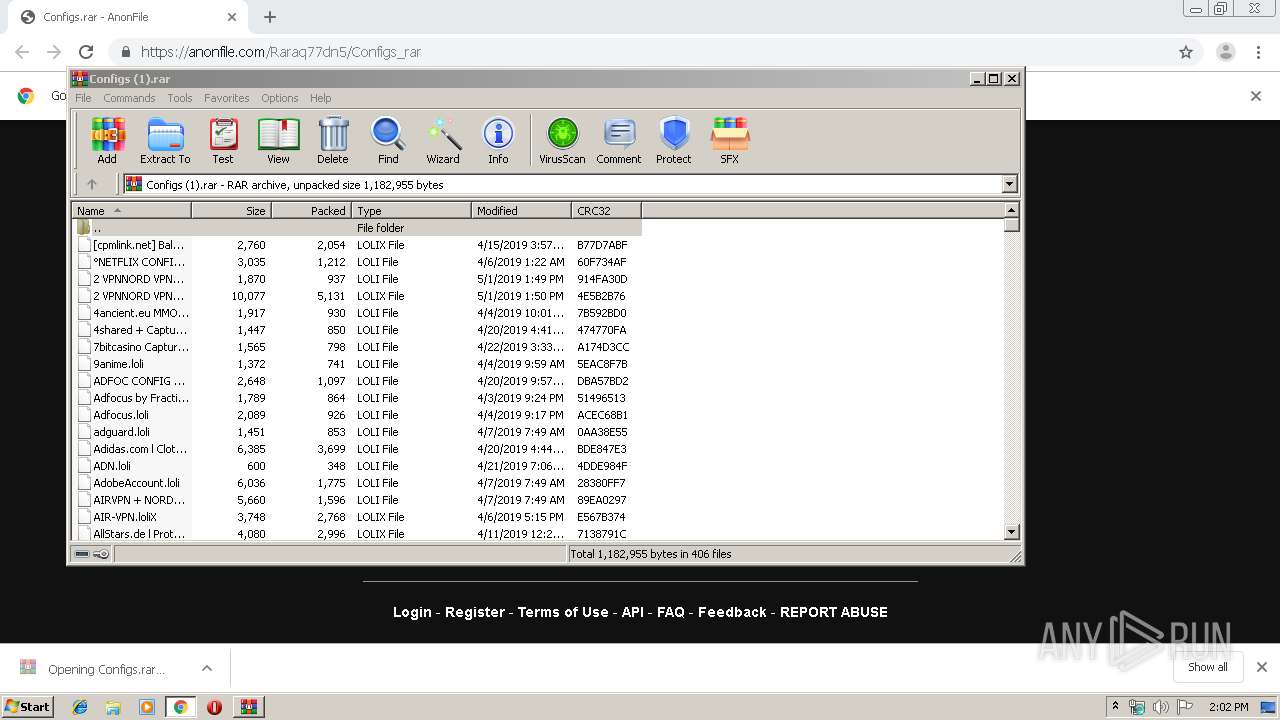This screenshot has width=1280, height=720.
Task: Launch the Wizard icon
Action: pos(443,140)
